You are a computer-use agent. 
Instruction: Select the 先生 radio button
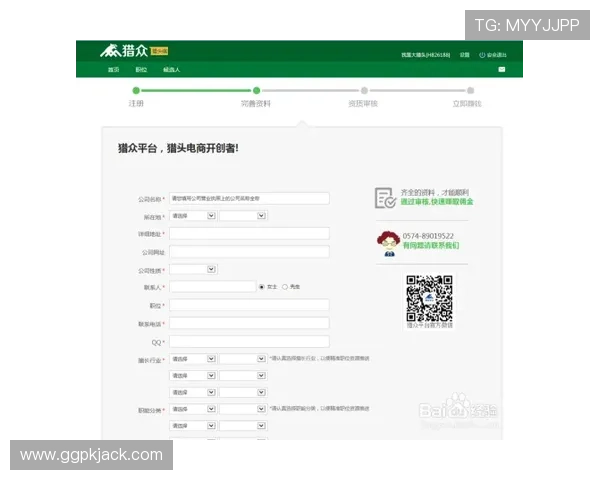[285, 287]
